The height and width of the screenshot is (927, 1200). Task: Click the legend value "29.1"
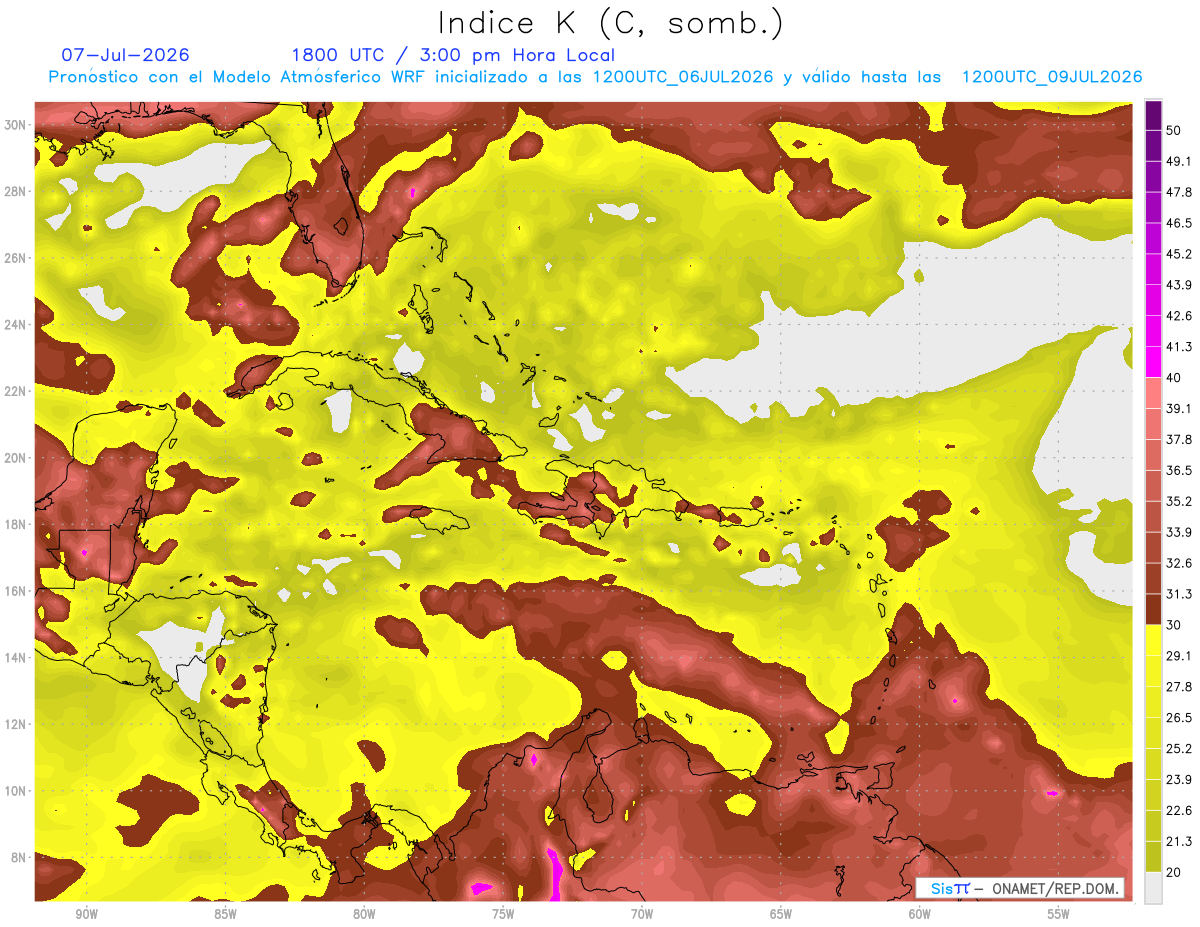[1179, 656]
